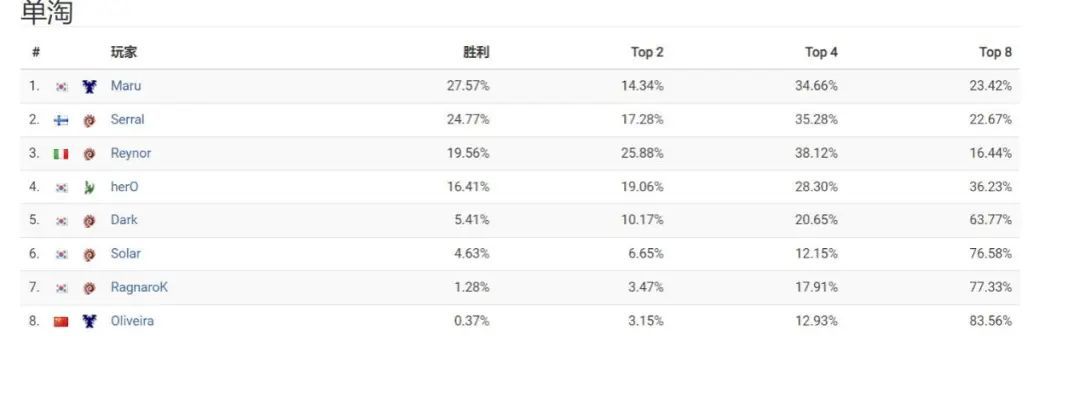The width and height of the screenshot is (1080, 405).
Task: Click Dark's Zerg race icon
Action: coord(89,221)
